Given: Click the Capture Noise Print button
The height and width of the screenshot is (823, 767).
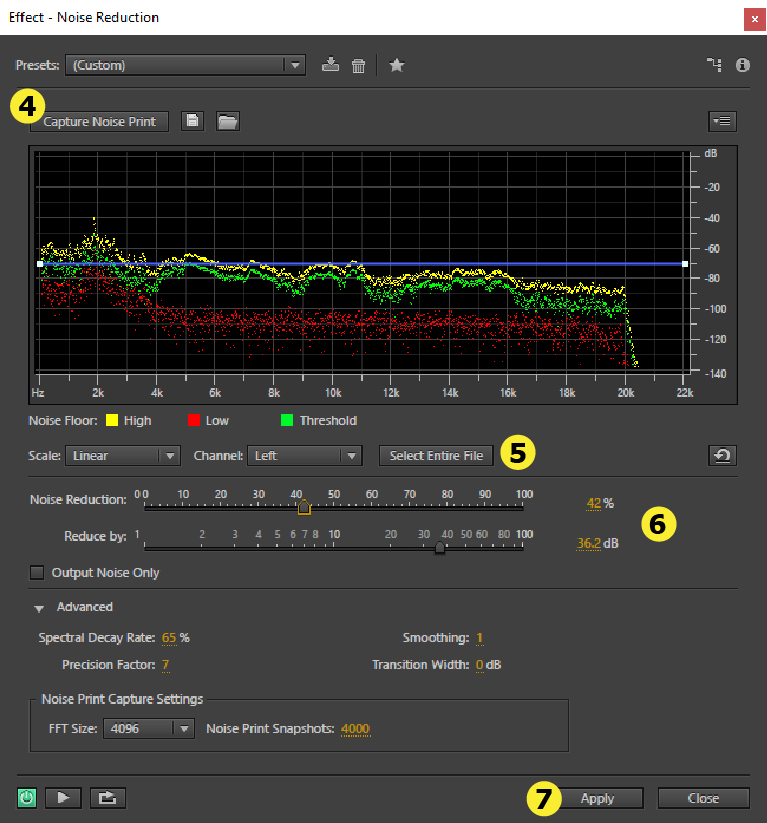Looking at the screenshot, I should pos(99,121).
